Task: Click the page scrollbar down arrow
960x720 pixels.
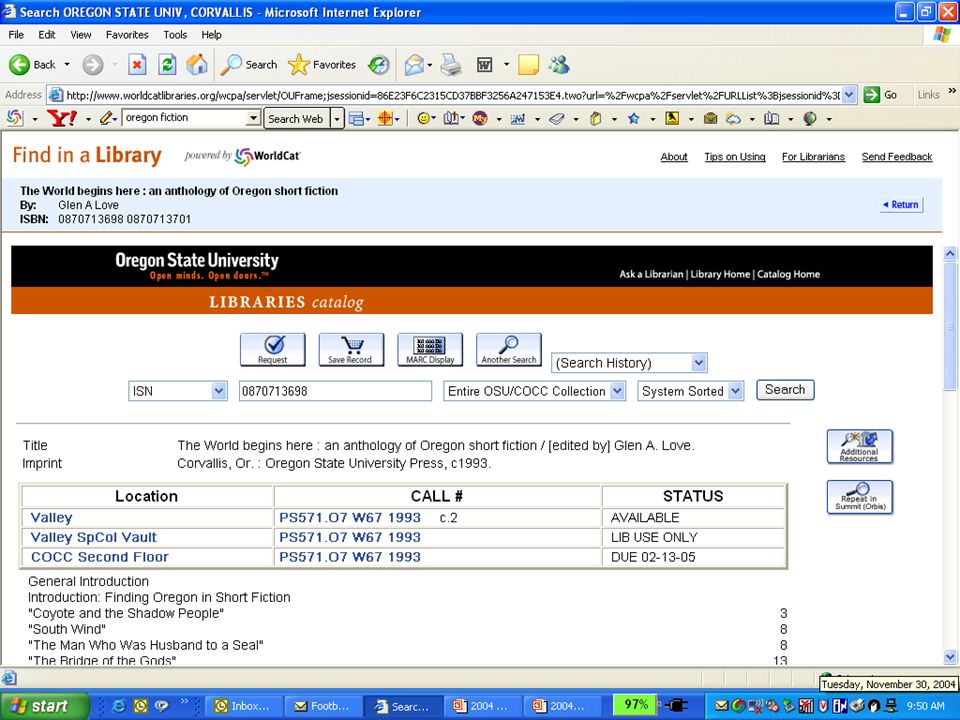Action: [x=950, y=657]
